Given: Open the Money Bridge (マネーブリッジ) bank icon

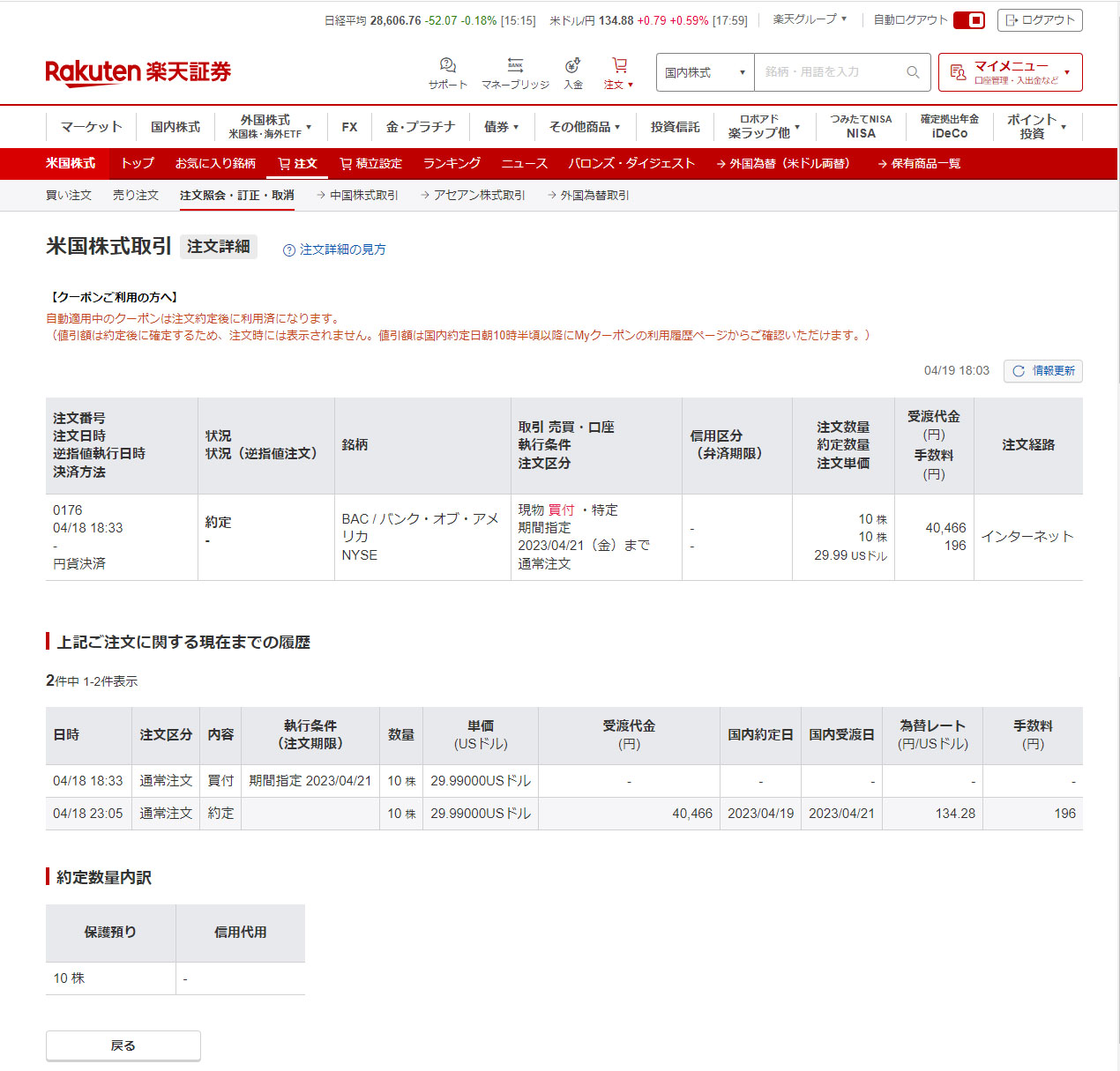Looking at the screenshot, I should [515, 66].
